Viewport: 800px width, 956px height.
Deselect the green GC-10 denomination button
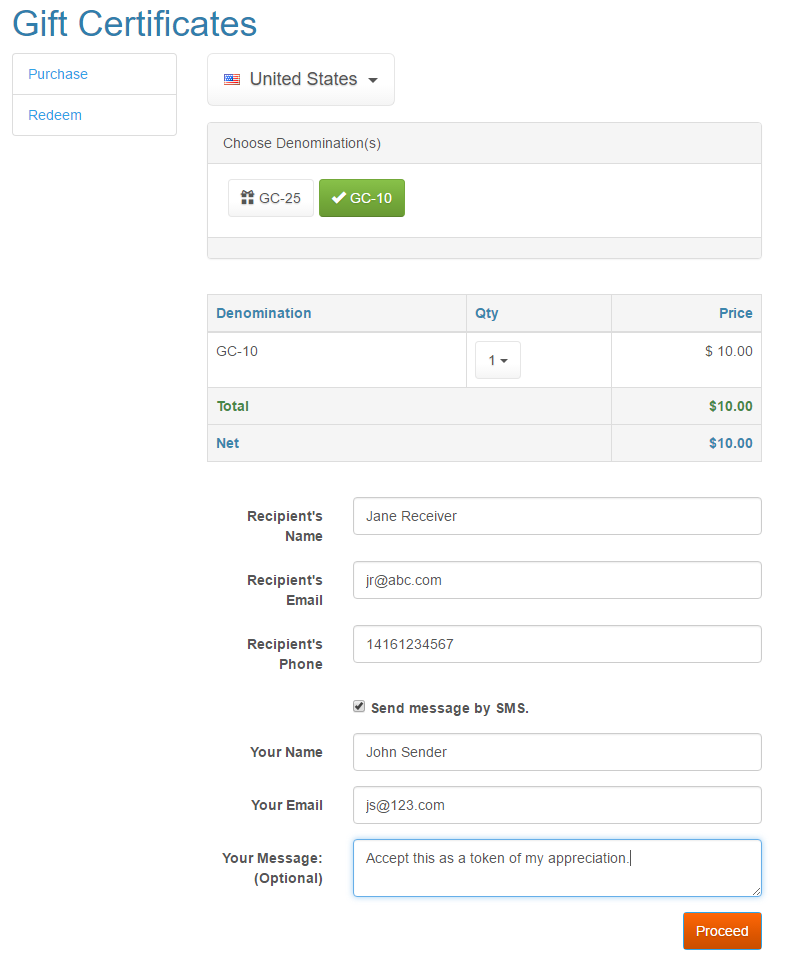[362, 198]
